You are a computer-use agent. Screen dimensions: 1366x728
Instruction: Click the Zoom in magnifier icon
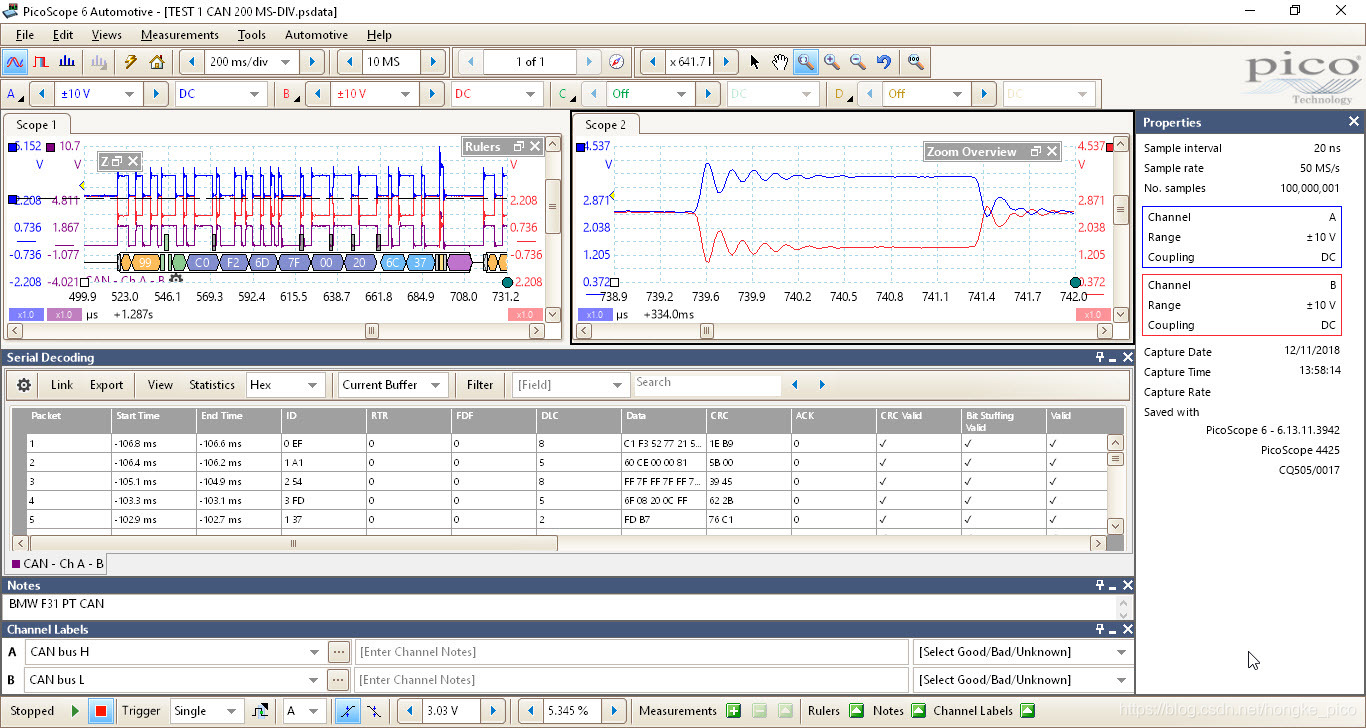[832, 62]
